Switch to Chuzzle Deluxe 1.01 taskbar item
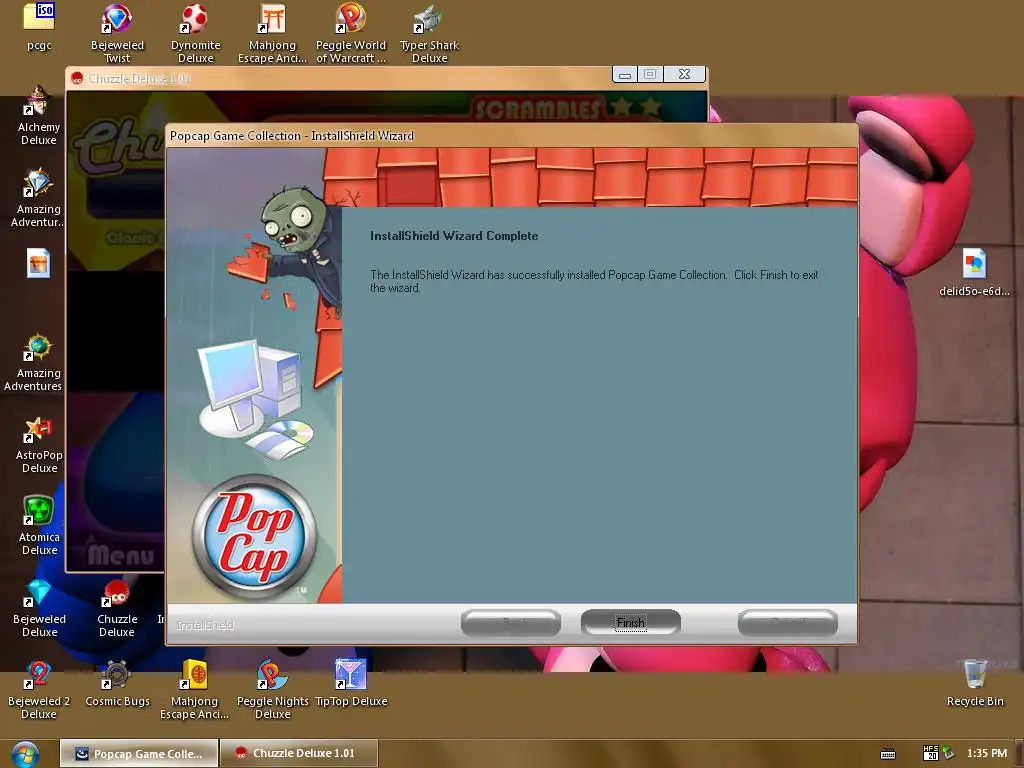The width and height of the screenshot is (1024, 768). pos(298,754)
